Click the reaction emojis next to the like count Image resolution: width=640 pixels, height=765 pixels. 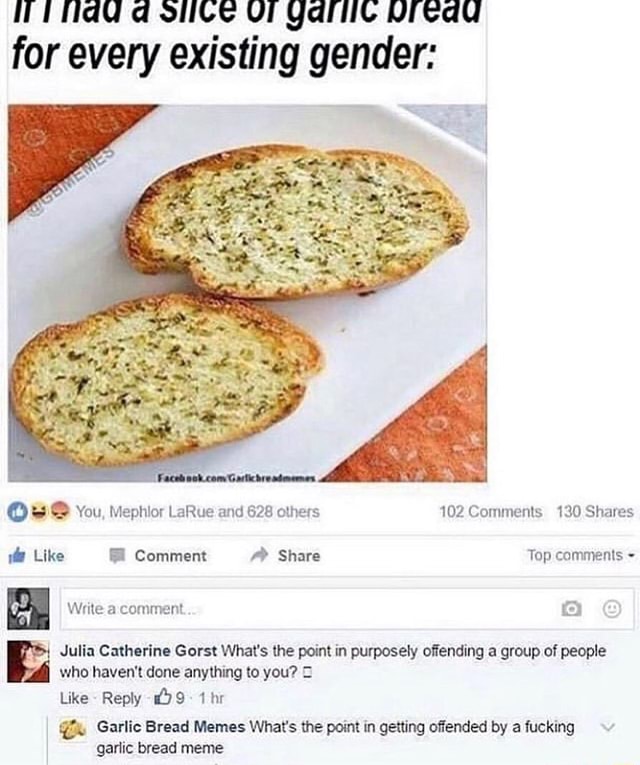38,511
